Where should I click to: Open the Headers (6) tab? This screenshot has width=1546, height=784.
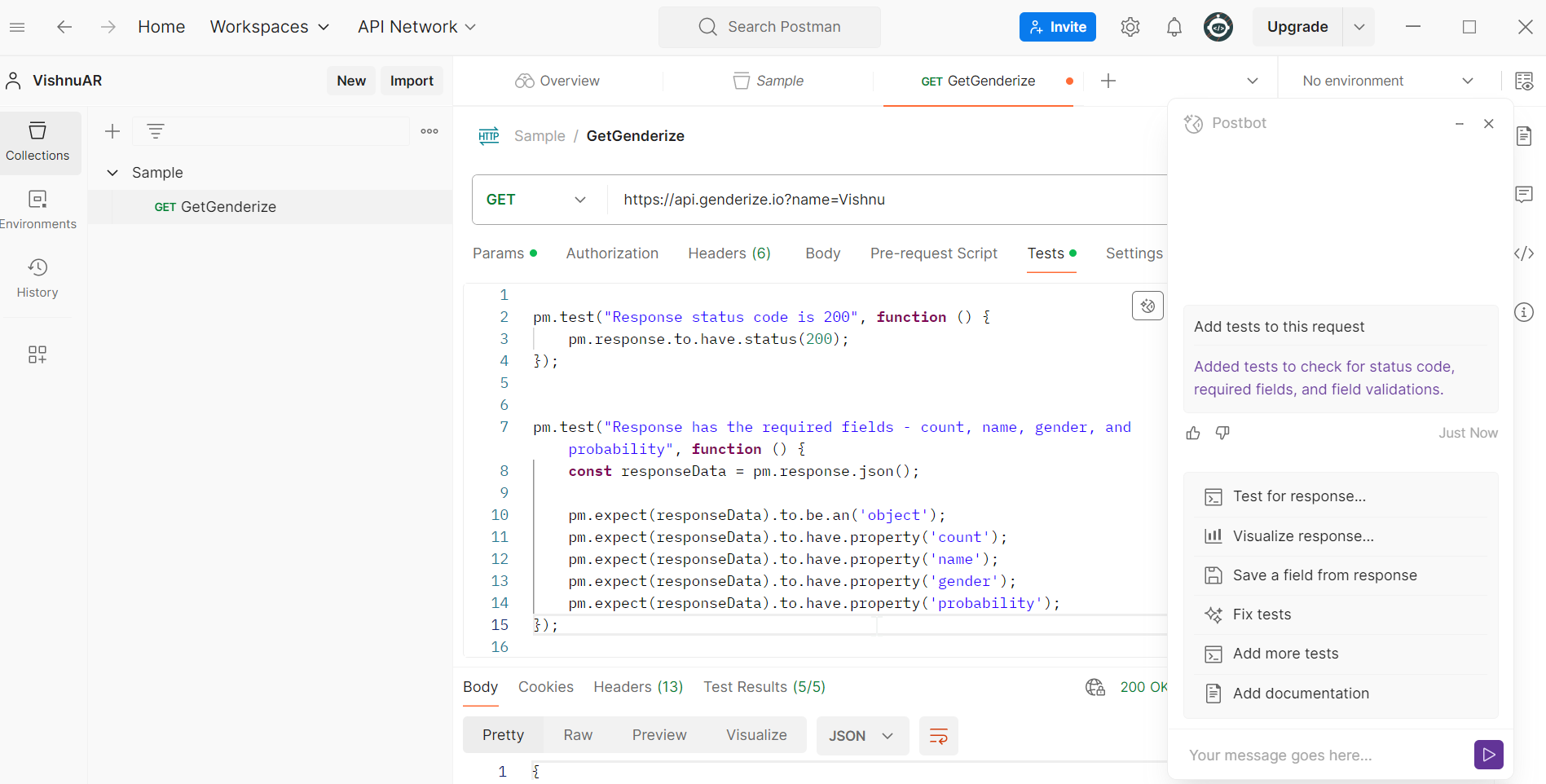[729, 253]
